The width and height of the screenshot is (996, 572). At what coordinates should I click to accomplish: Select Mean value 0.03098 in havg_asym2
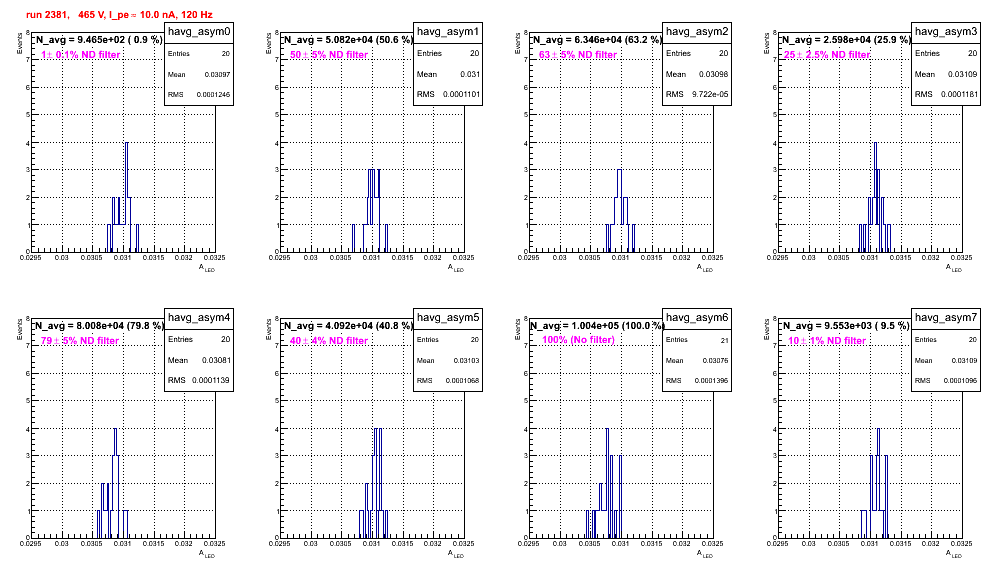[713, 74]
